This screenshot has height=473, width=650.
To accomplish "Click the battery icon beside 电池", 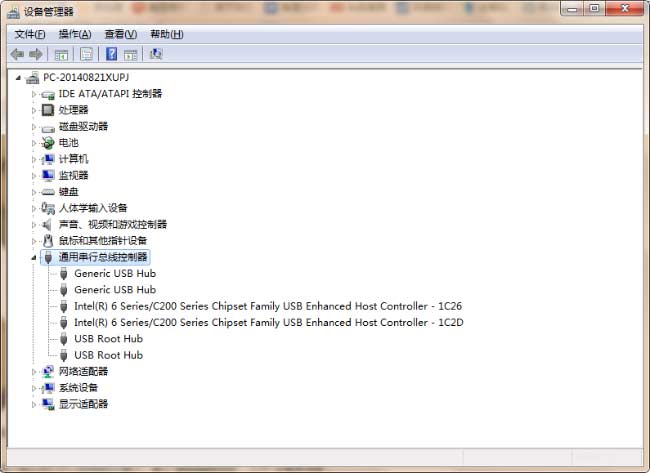I will (x=48, y=143).
